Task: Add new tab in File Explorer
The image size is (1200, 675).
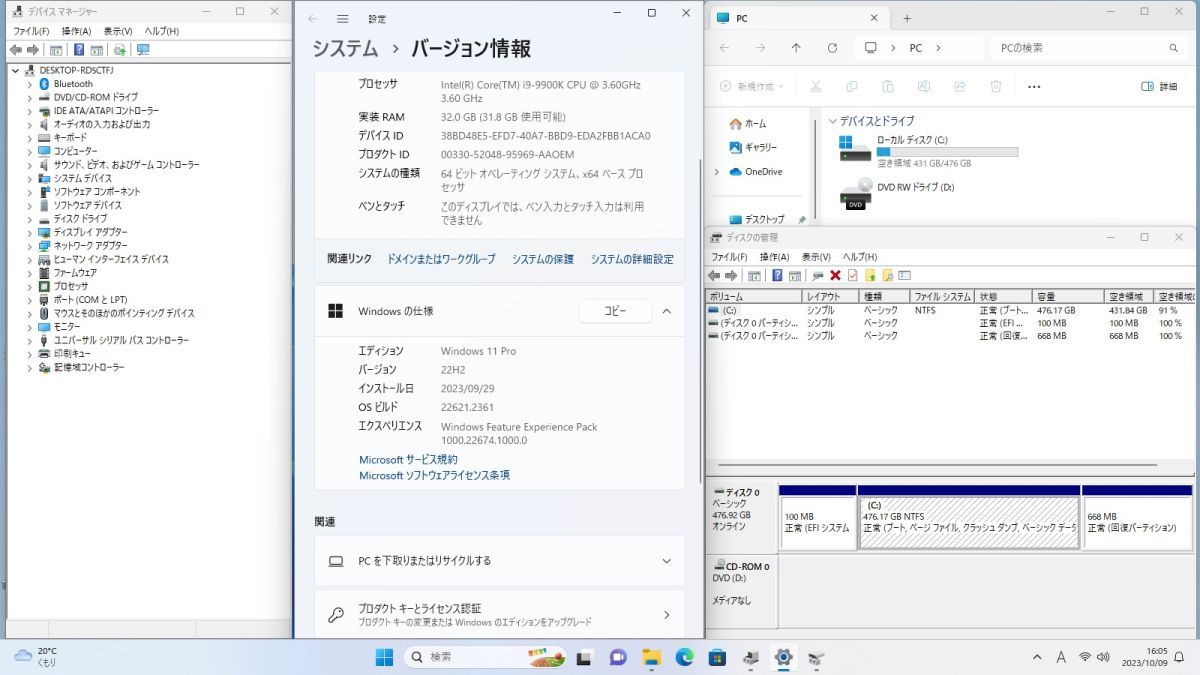Action: coord(907,18)
